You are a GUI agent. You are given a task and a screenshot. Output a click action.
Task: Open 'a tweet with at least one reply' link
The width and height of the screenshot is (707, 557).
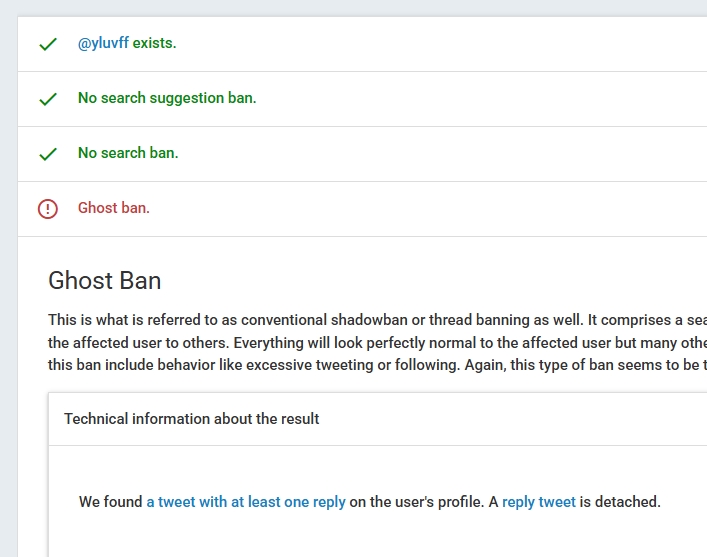click(x=246, y=502)
